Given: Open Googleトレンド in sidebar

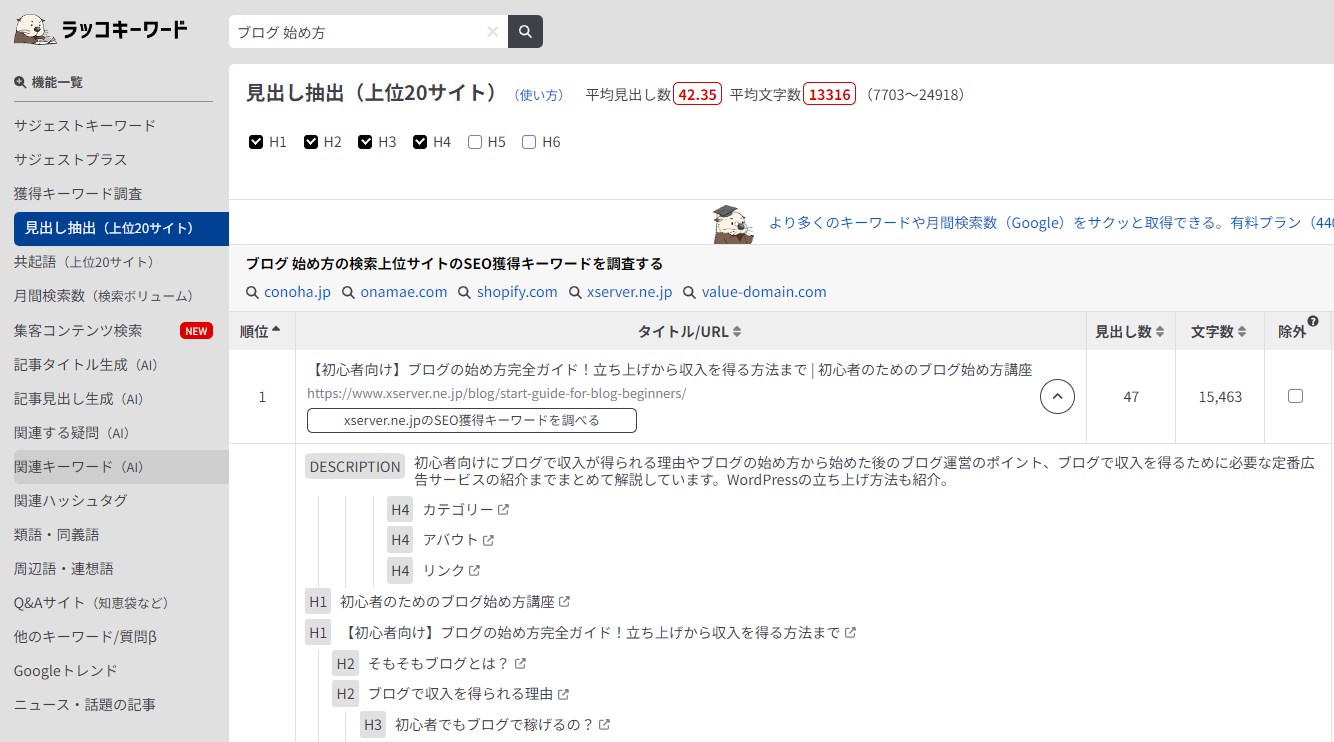Looking at the screenshot, I should 66,670.
